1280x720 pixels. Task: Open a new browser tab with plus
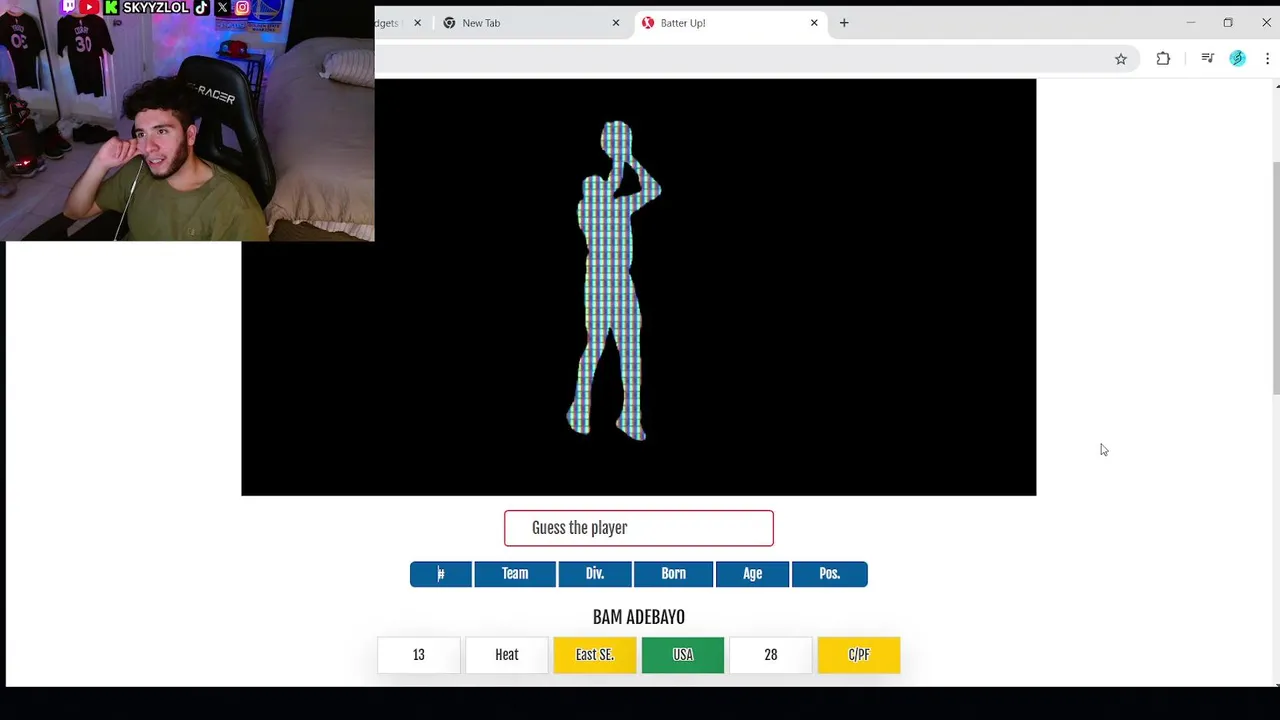844,23
